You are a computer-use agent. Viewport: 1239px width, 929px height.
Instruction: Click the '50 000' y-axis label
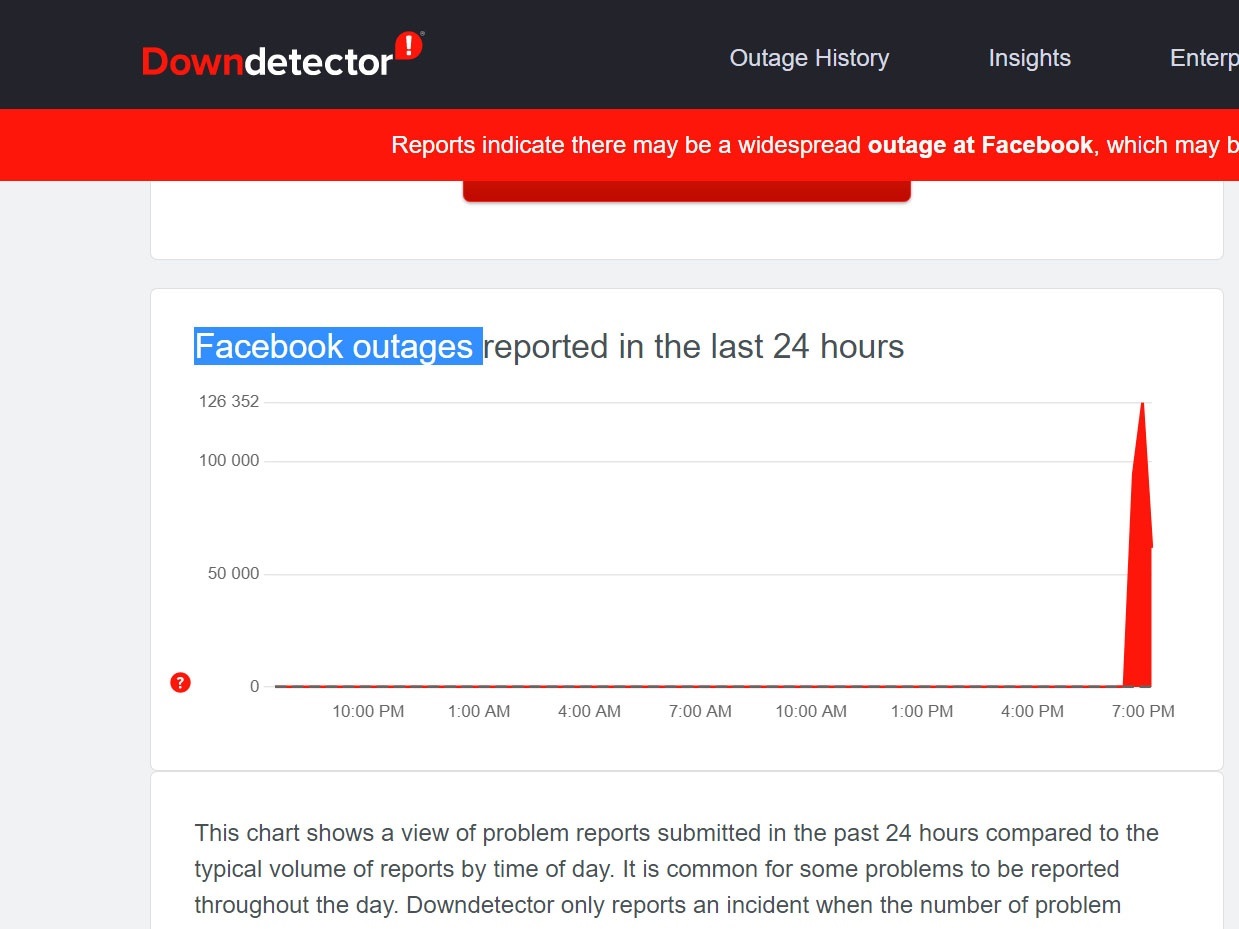point(233,574)
